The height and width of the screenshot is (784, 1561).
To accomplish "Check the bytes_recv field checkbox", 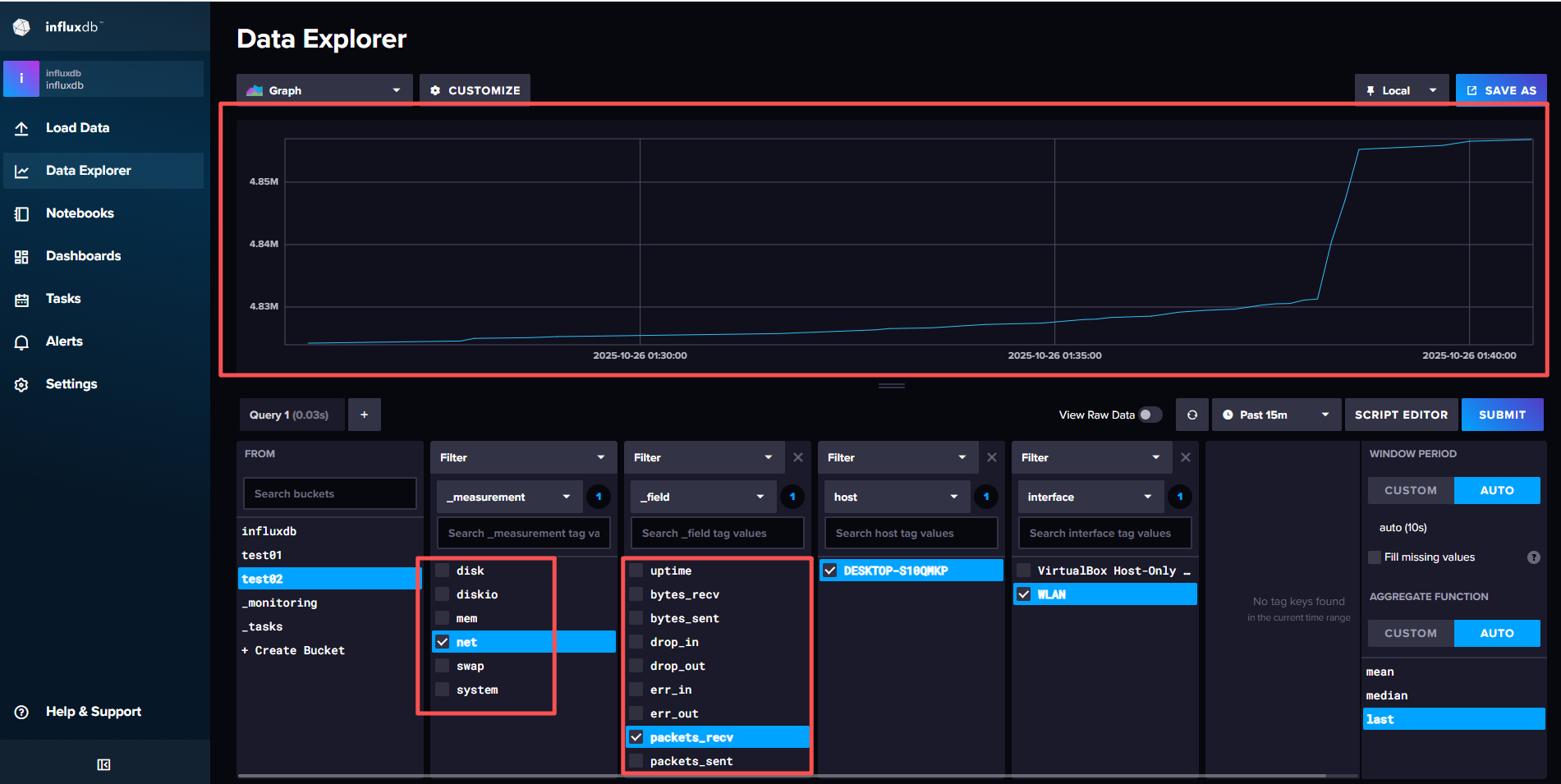I will 636,594.
